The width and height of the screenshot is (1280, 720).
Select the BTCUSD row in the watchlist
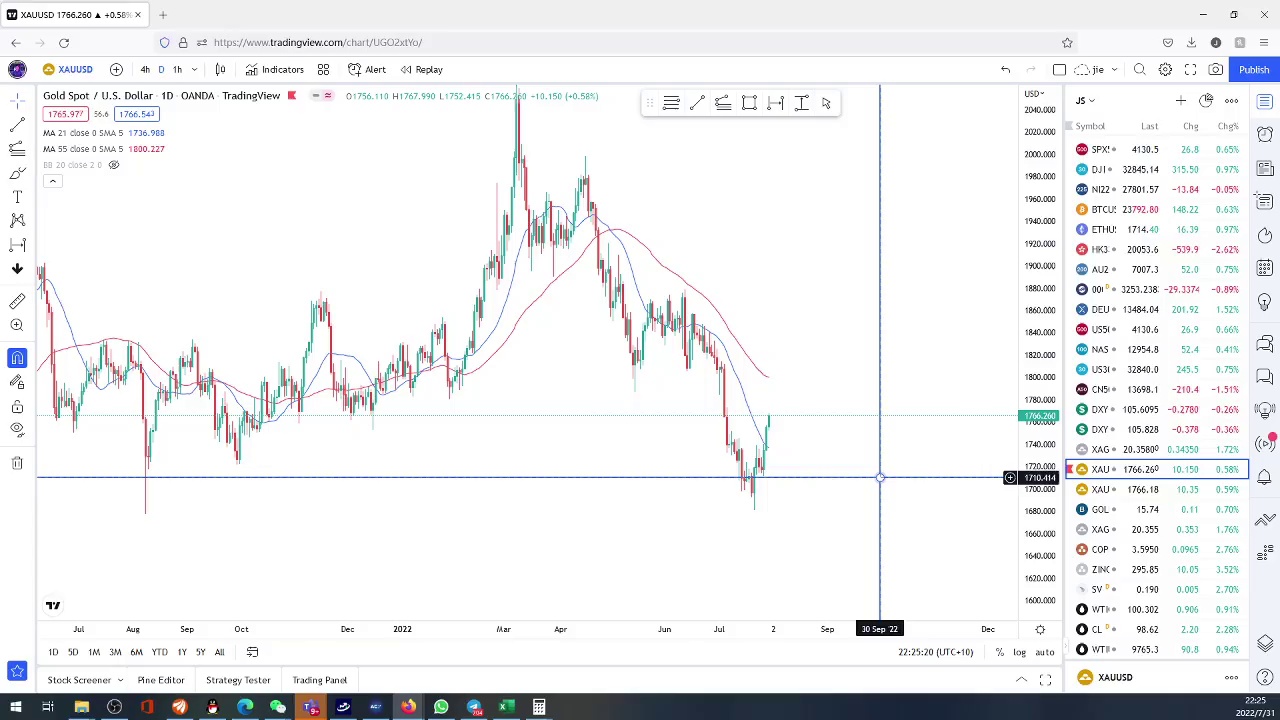[1158, 209]
